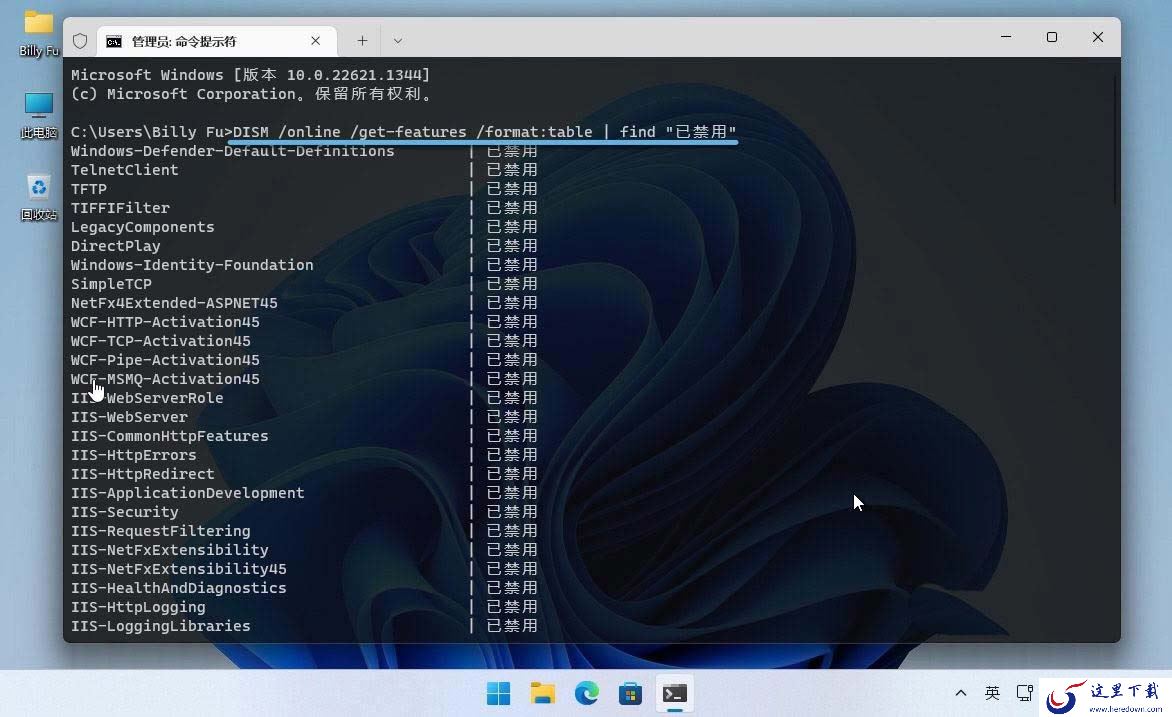Screen dimensions: 1172x717
Task: Click the display network tray icon
Action: 1024,693
